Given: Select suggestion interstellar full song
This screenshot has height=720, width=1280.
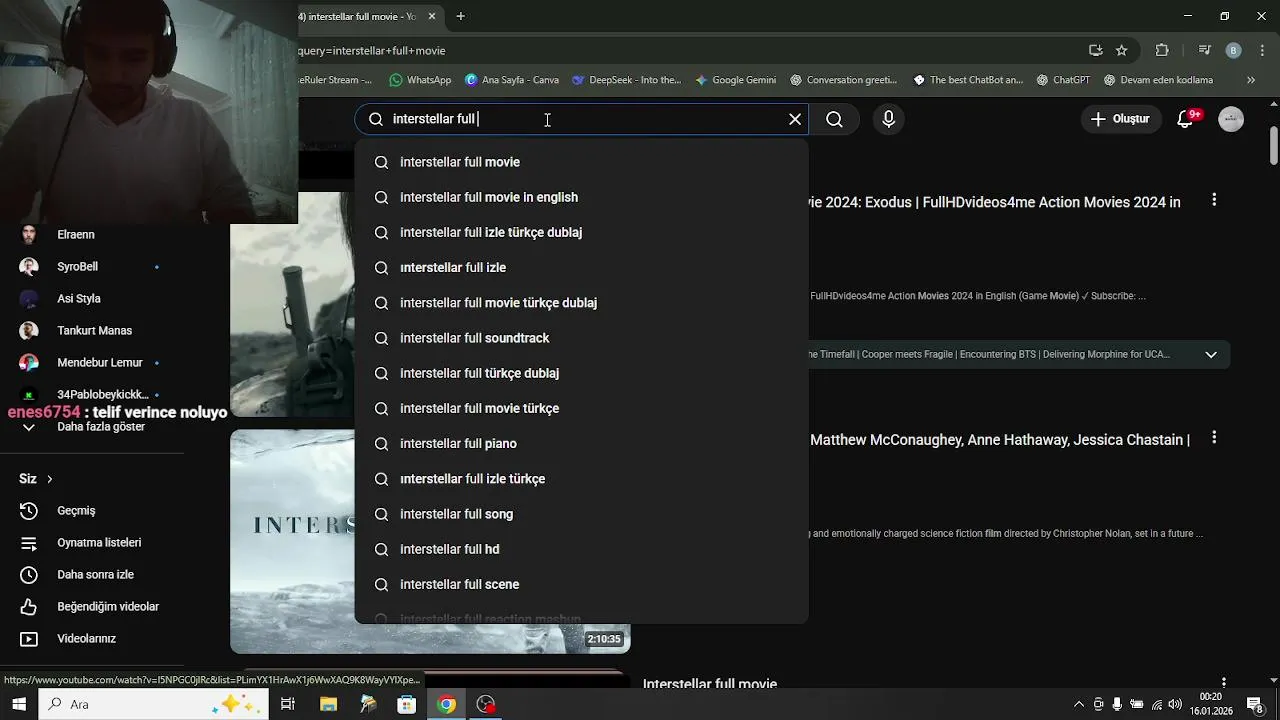Looking at the screenshot, I should click(x=581, y=514).
